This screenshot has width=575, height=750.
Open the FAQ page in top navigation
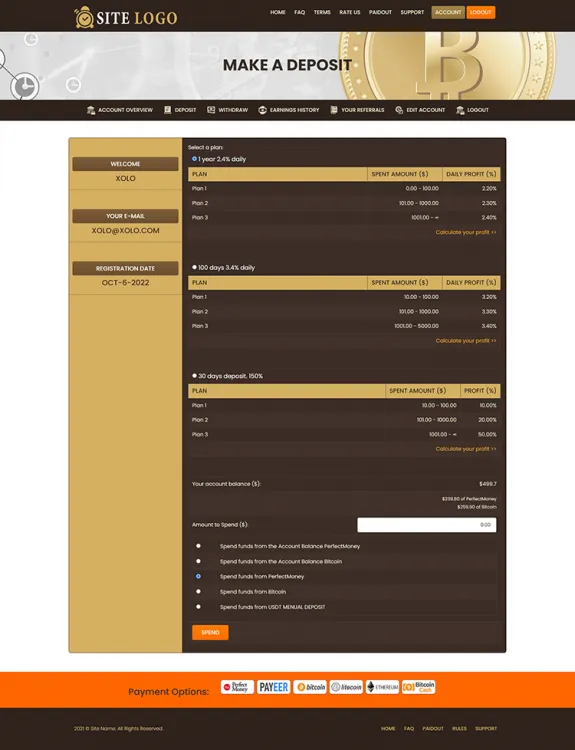pyautogui.click(x=299, y=12)
